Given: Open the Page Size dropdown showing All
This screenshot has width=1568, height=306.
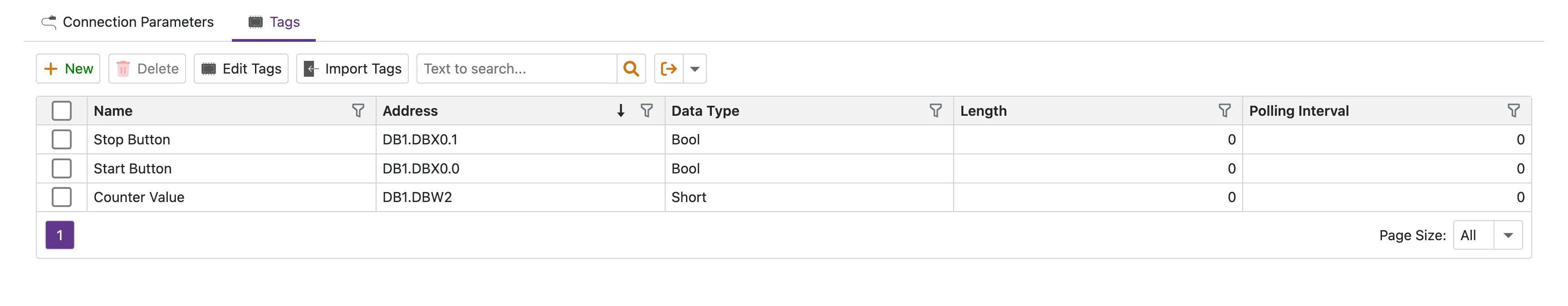Looking at the screenshot, I should click(x=1487, y=235).
